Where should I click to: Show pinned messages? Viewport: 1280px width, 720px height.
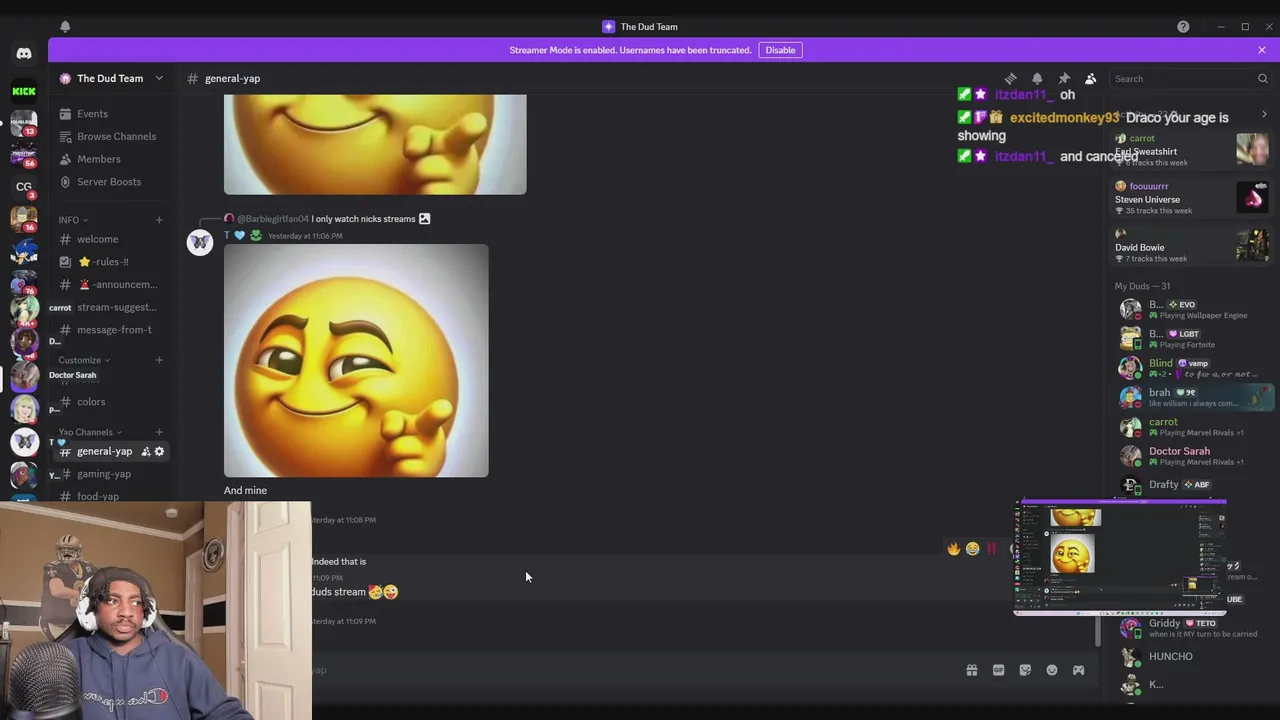[1064, 79]
